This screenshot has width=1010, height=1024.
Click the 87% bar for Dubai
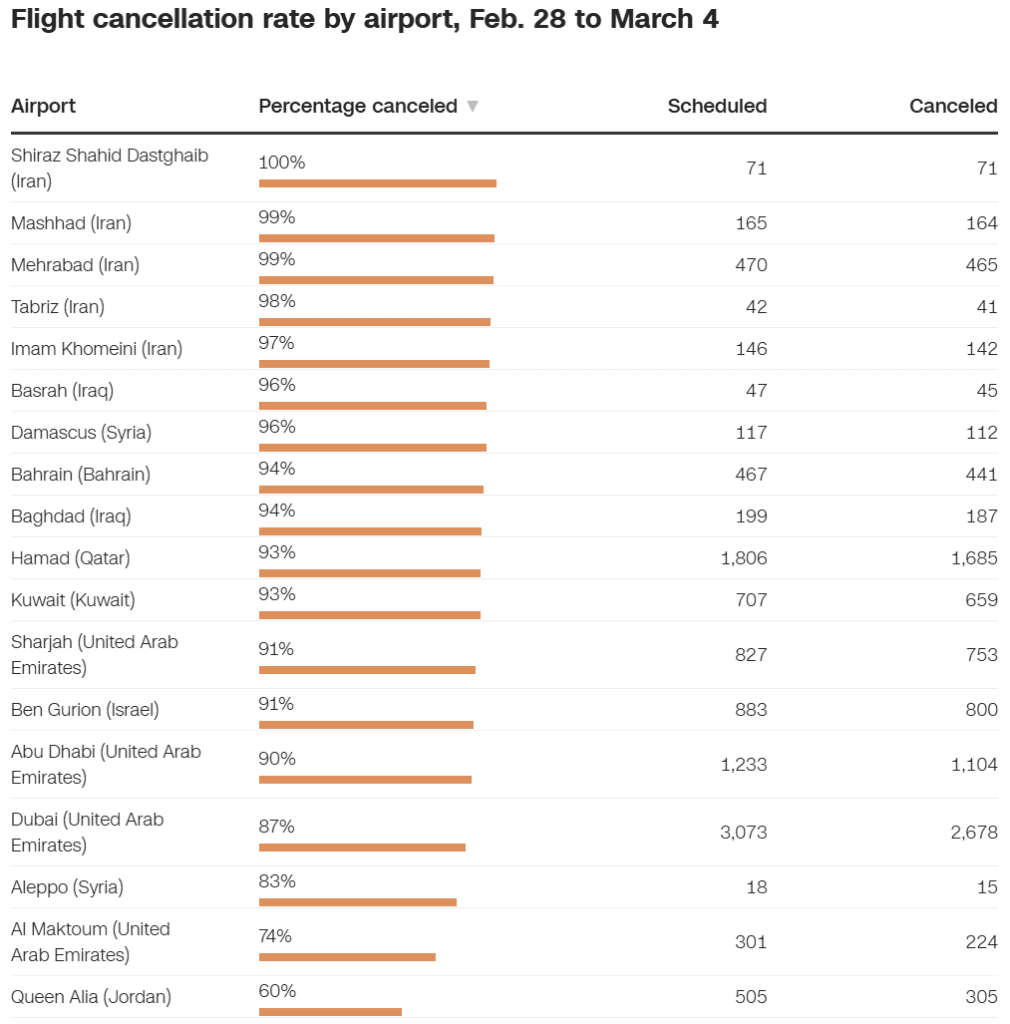[x=362, y=847]
